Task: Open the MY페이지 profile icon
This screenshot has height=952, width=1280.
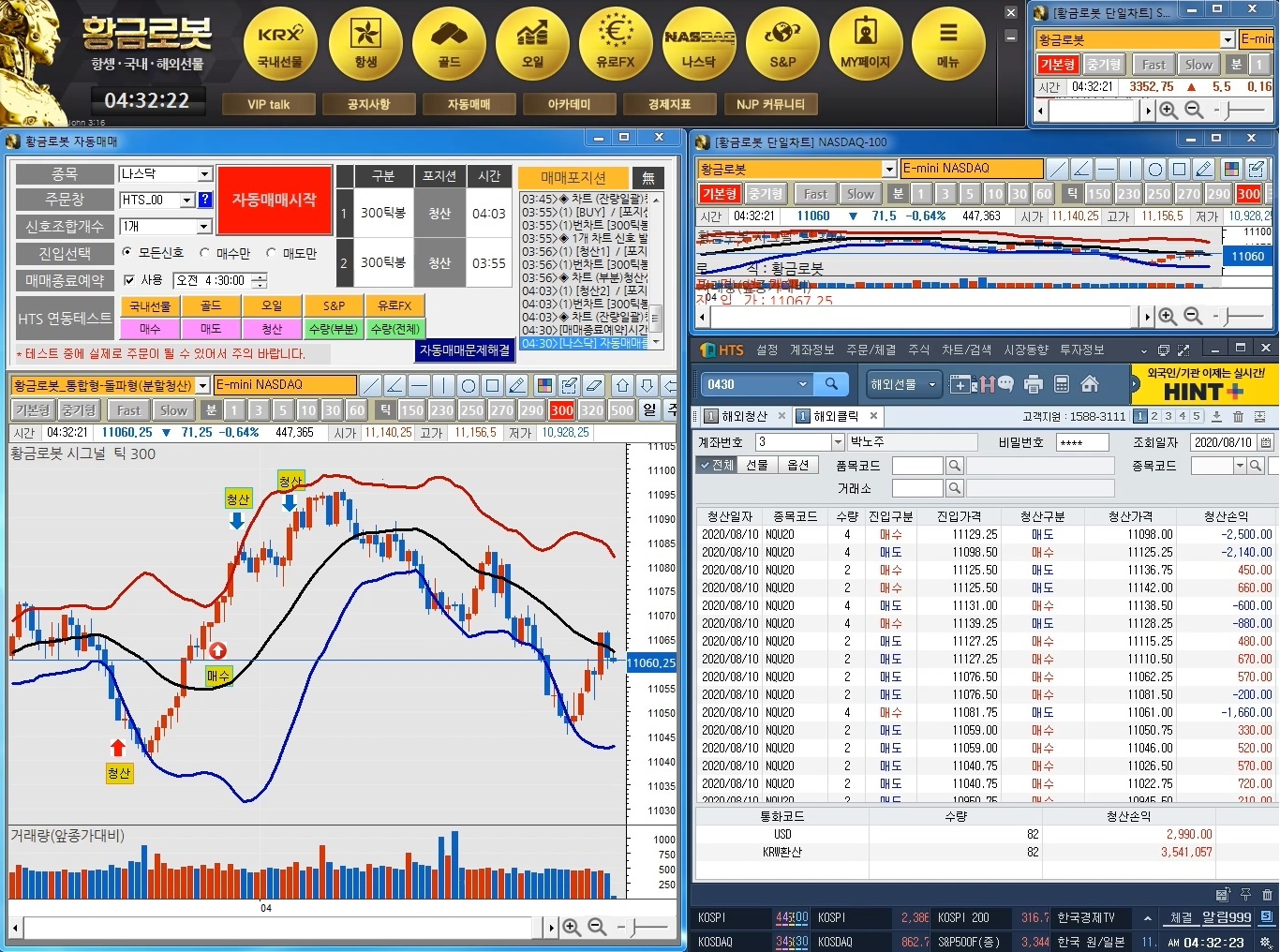Action: [x=866, y=44]
